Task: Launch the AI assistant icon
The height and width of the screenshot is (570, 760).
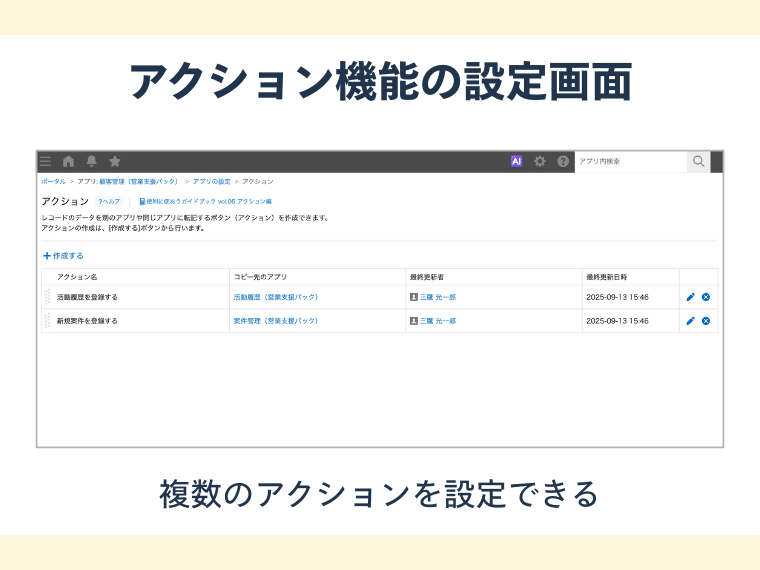Action: 517,161
